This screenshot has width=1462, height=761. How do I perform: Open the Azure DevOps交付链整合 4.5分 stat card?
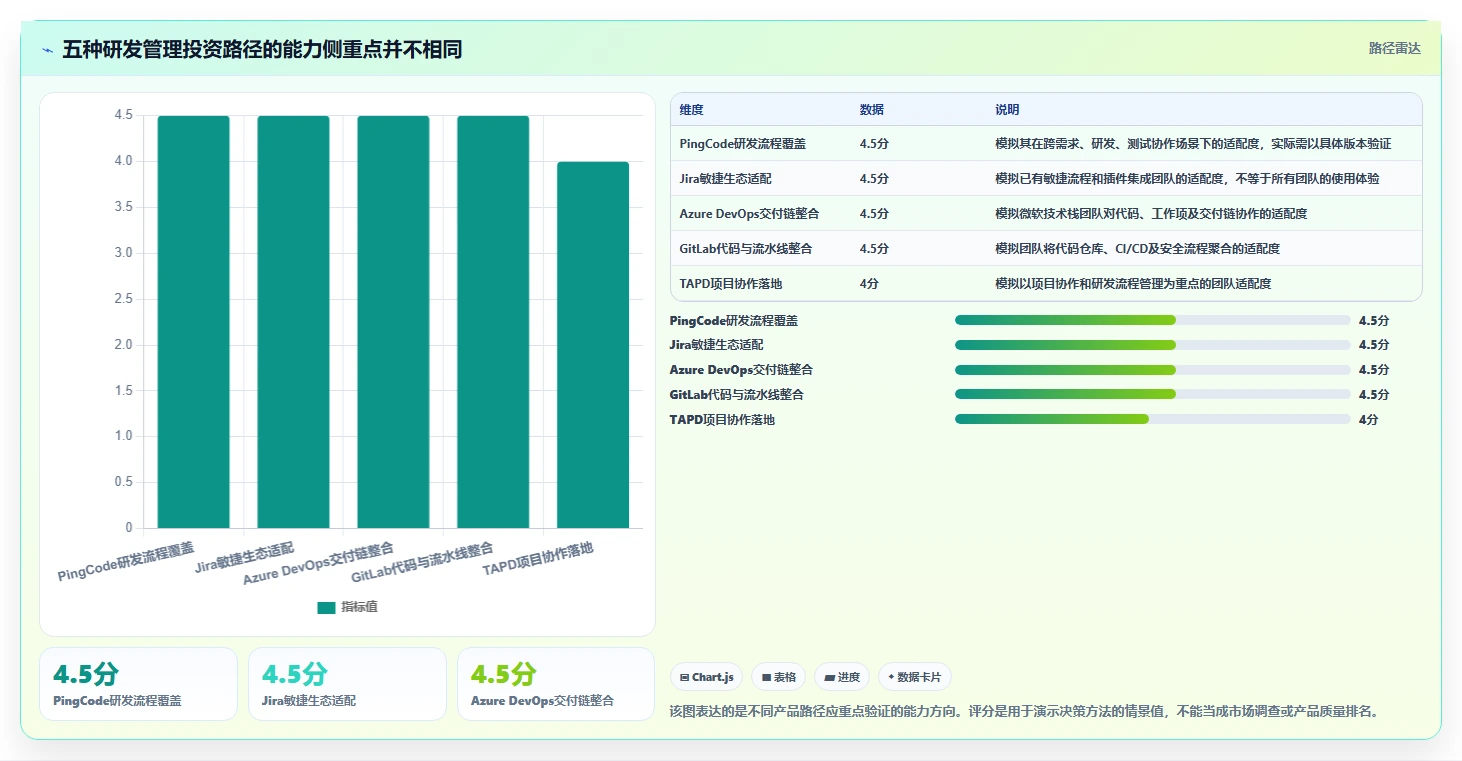(x=556, y=684)
